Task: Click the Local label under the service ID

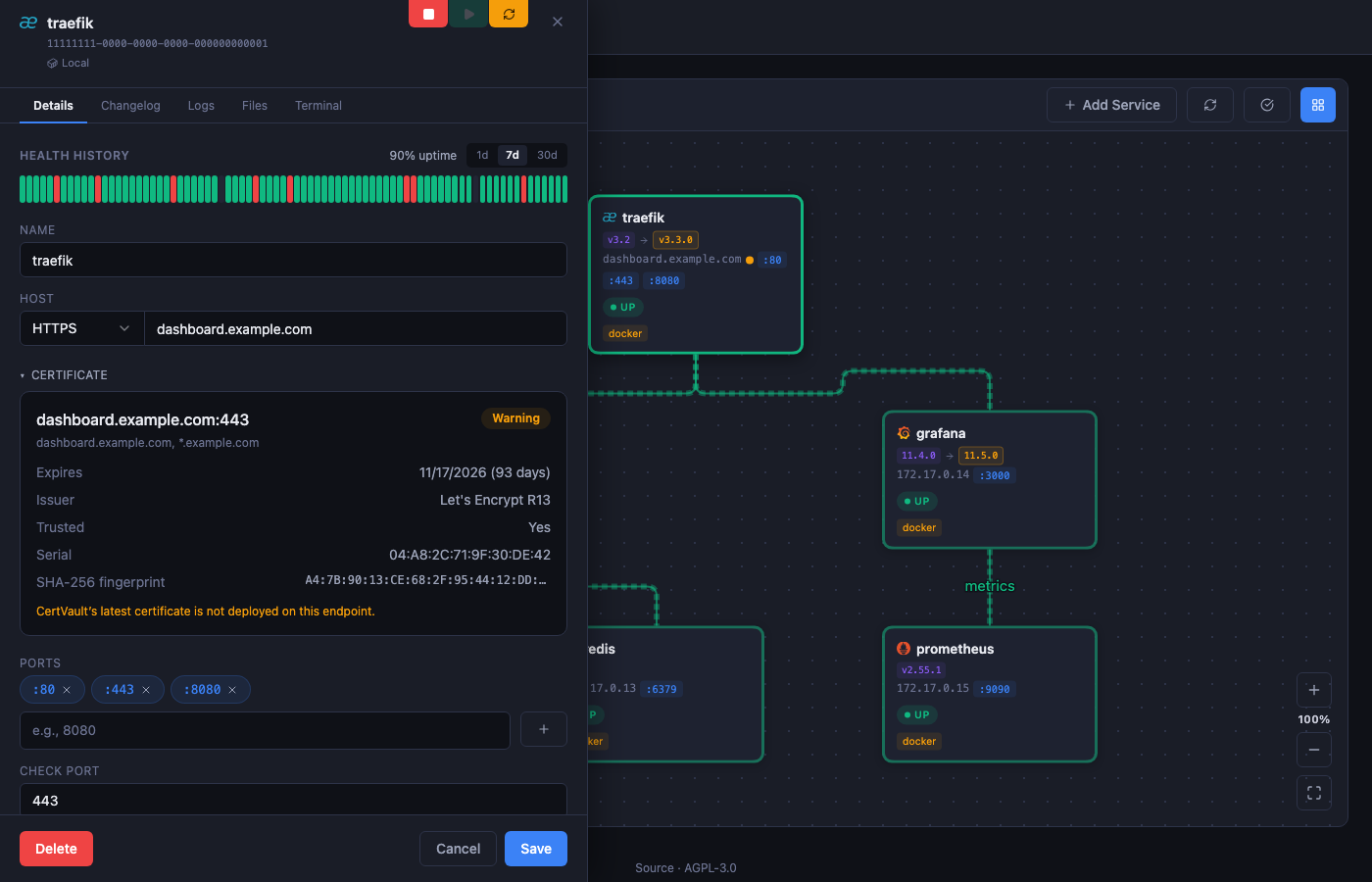Action: pyautogui.click(x=75, y=63)
